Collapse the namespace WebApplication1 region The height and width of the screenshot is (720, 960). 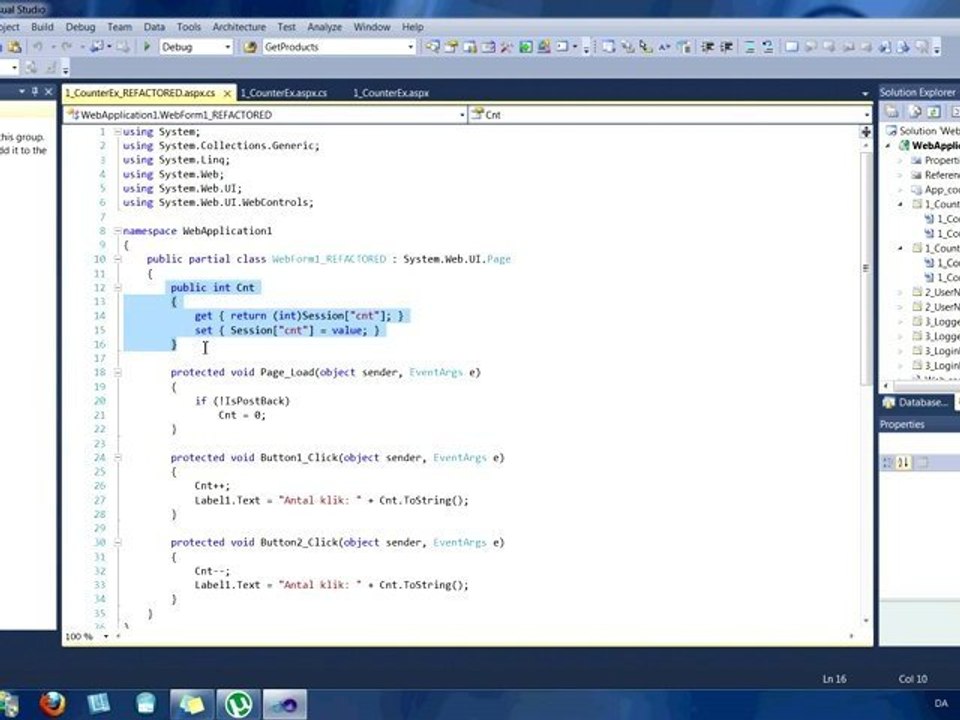tap(117, 231)
